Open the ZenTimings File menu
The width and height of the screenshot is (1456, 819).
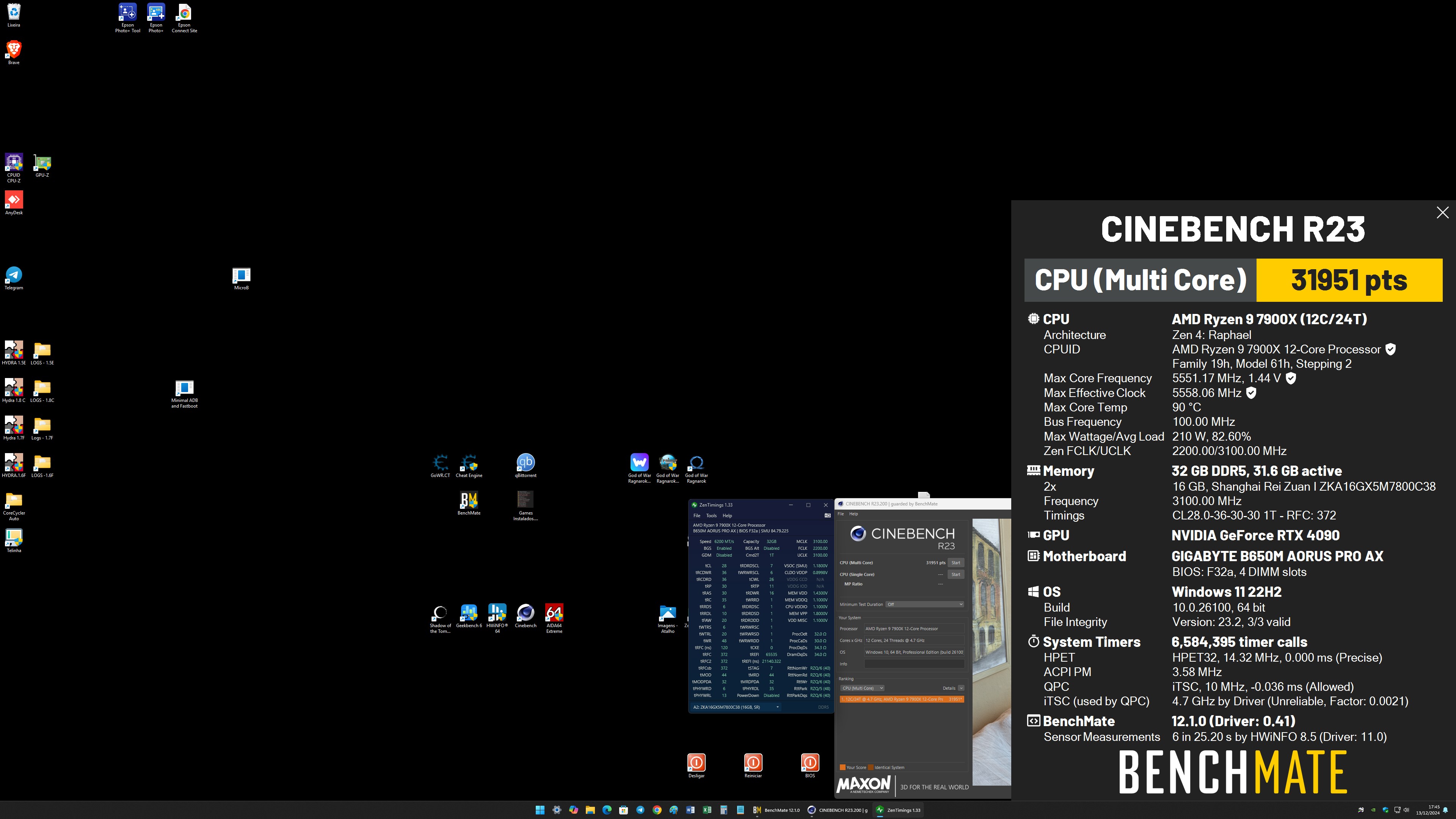[697, 516]
